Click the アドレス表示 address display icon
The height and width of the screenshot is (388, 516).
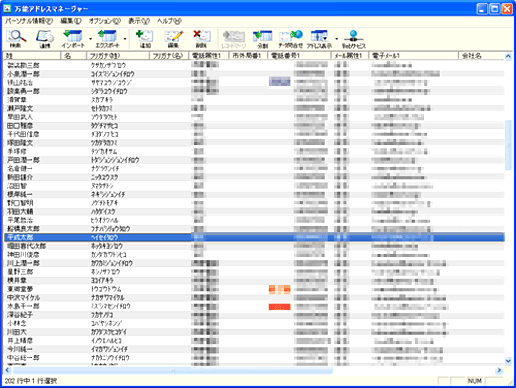(x=319, y=39)
